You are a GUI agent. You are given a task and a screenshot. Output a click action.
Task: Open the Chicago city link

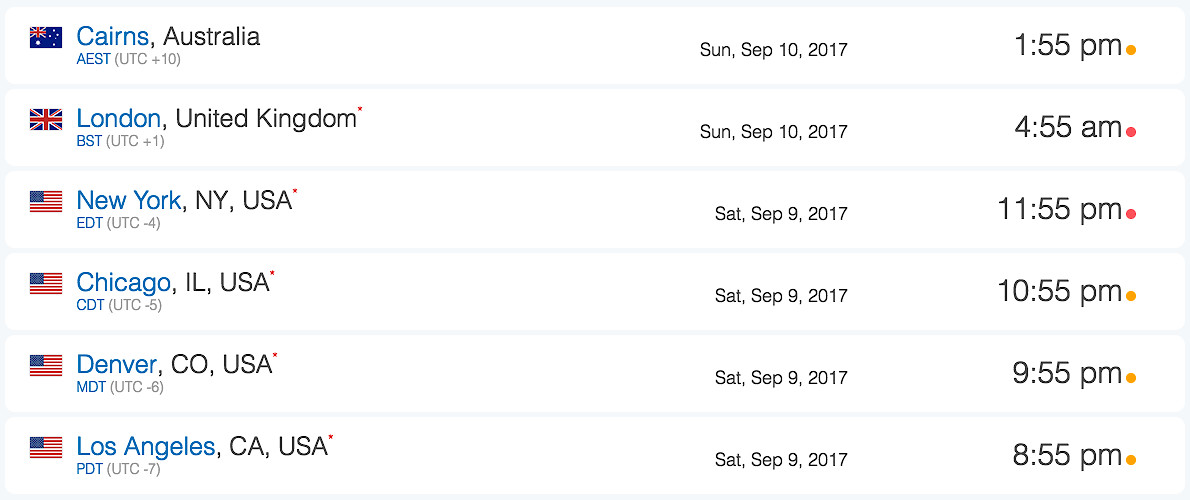pyautogui.click(x=124, y=283)
